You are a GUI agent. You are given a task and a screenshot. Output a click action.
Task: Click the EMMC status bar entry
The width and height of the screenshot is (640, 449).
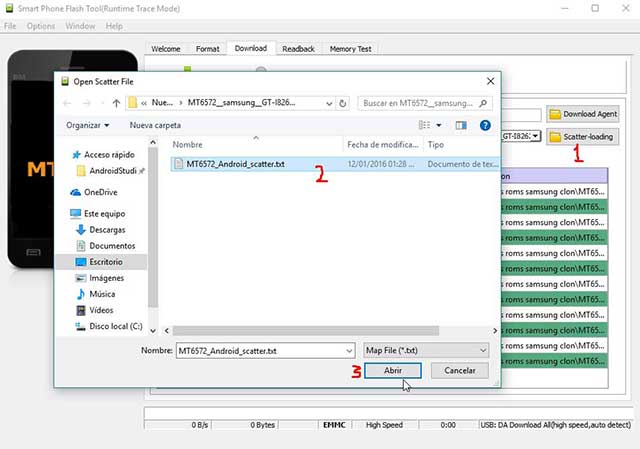pyautogui.click(x=334, y=425)
